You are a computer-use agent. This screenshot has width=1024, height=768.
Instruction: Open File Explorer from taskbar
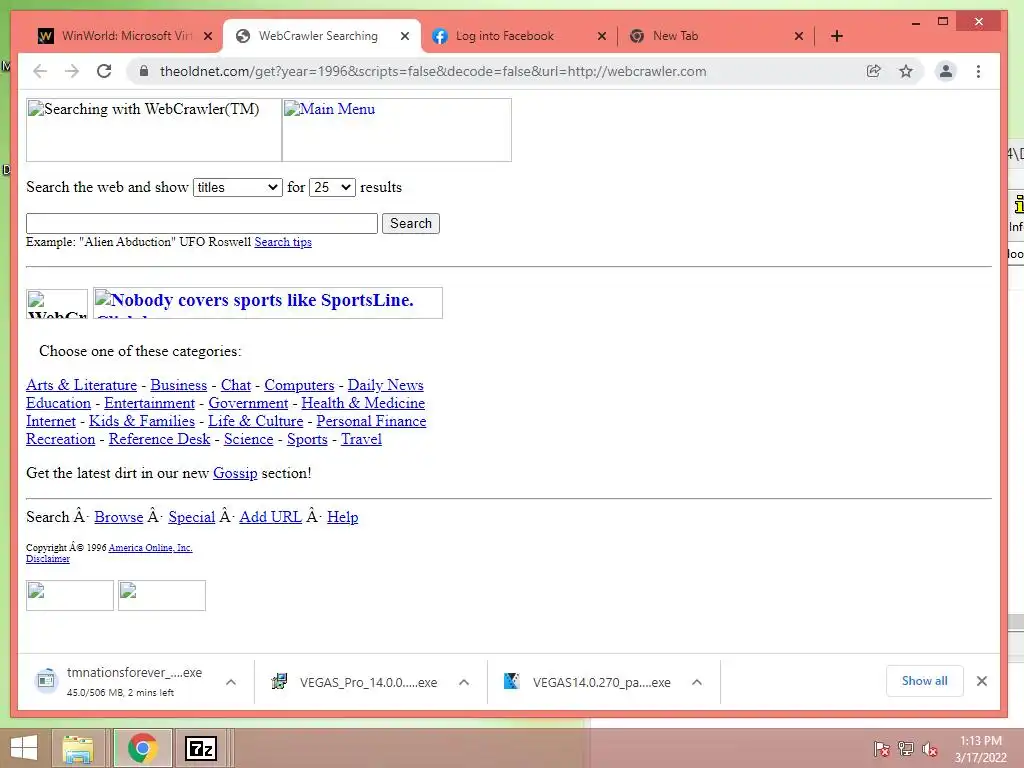point(78,748)
